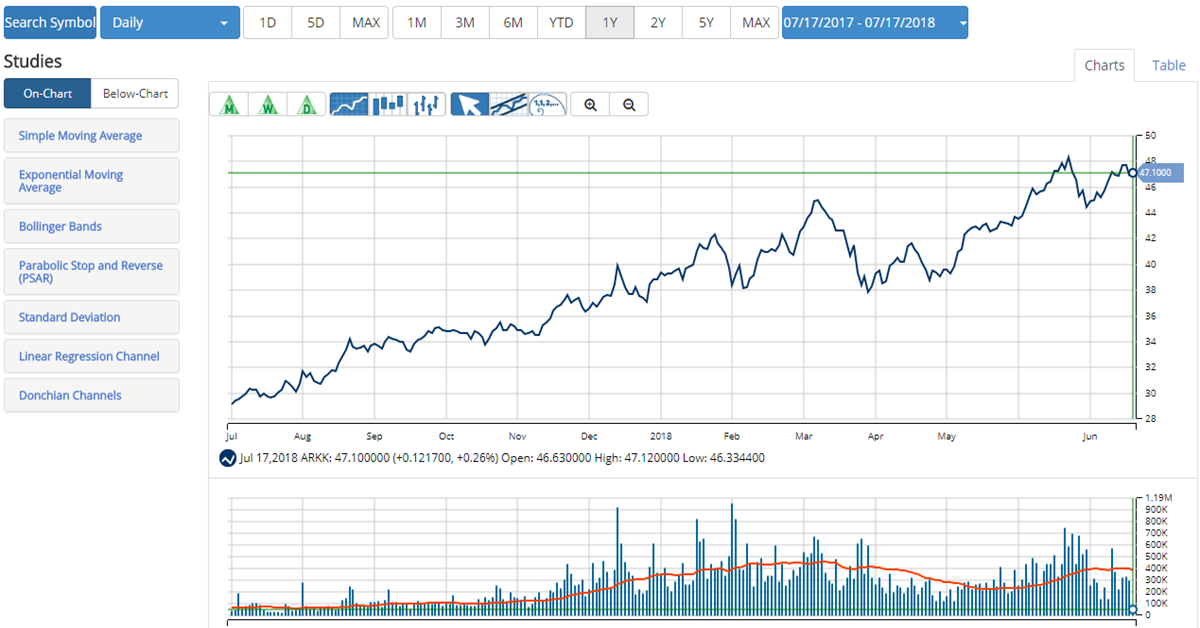Switch to candlestick chart type
Screen dimensions: 1200x628
pyautogui.click(x=387, y=104)
